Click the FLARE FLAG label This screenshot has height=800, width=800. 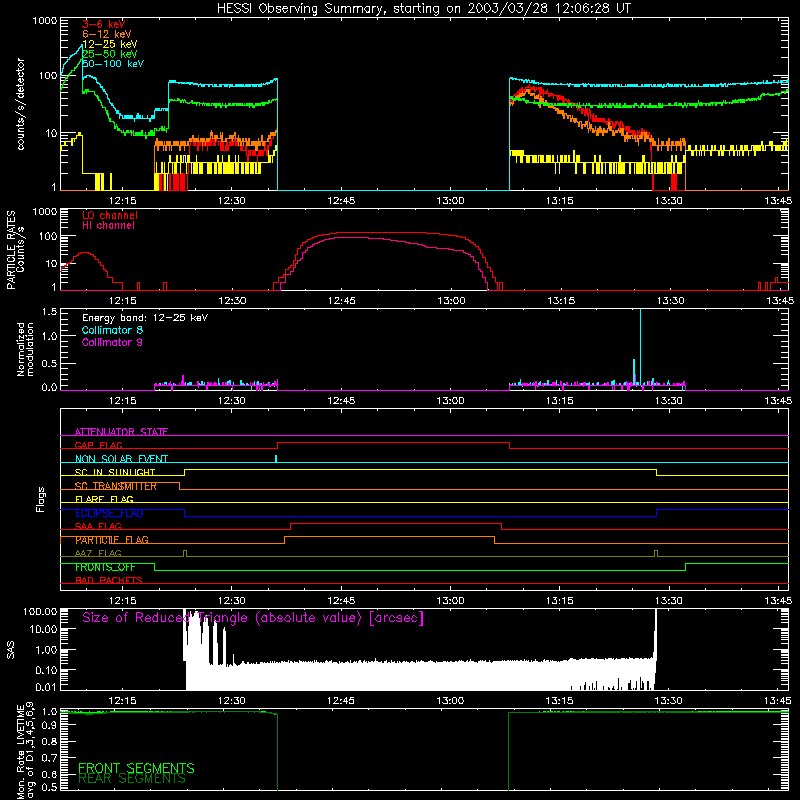(x=104, y=499)
